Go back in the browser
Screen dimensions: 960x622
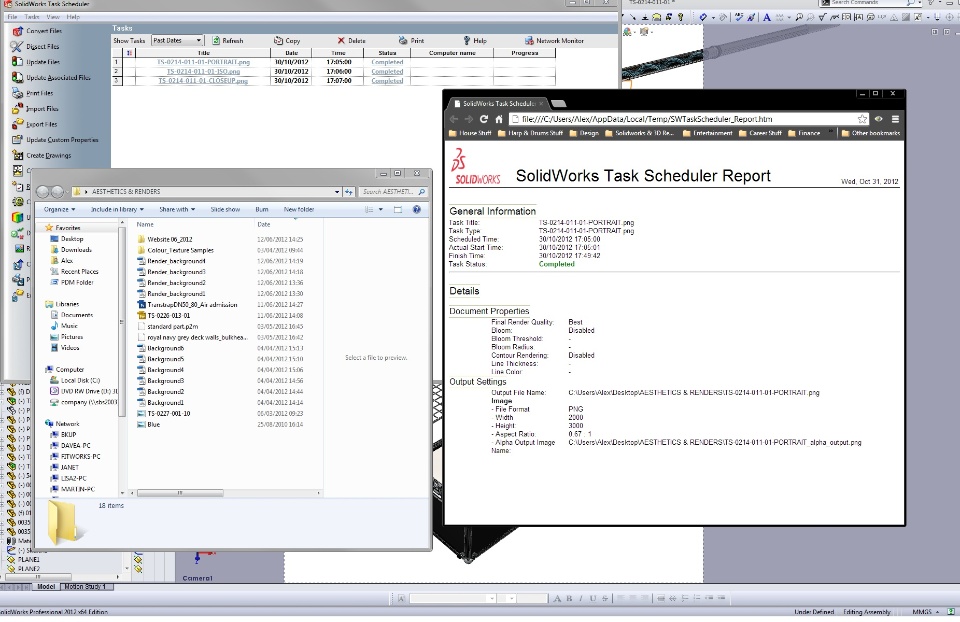454,119
